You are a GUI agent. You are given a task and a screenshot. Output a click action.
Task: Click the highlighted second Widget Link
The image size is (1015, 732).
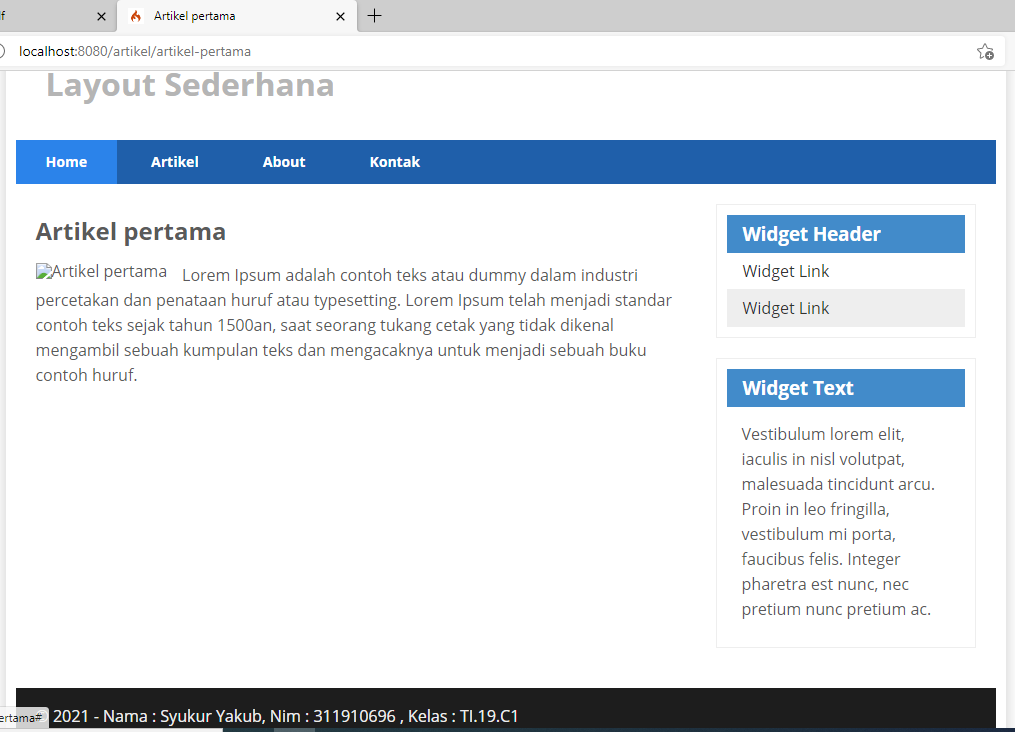[x=785, y=308]
